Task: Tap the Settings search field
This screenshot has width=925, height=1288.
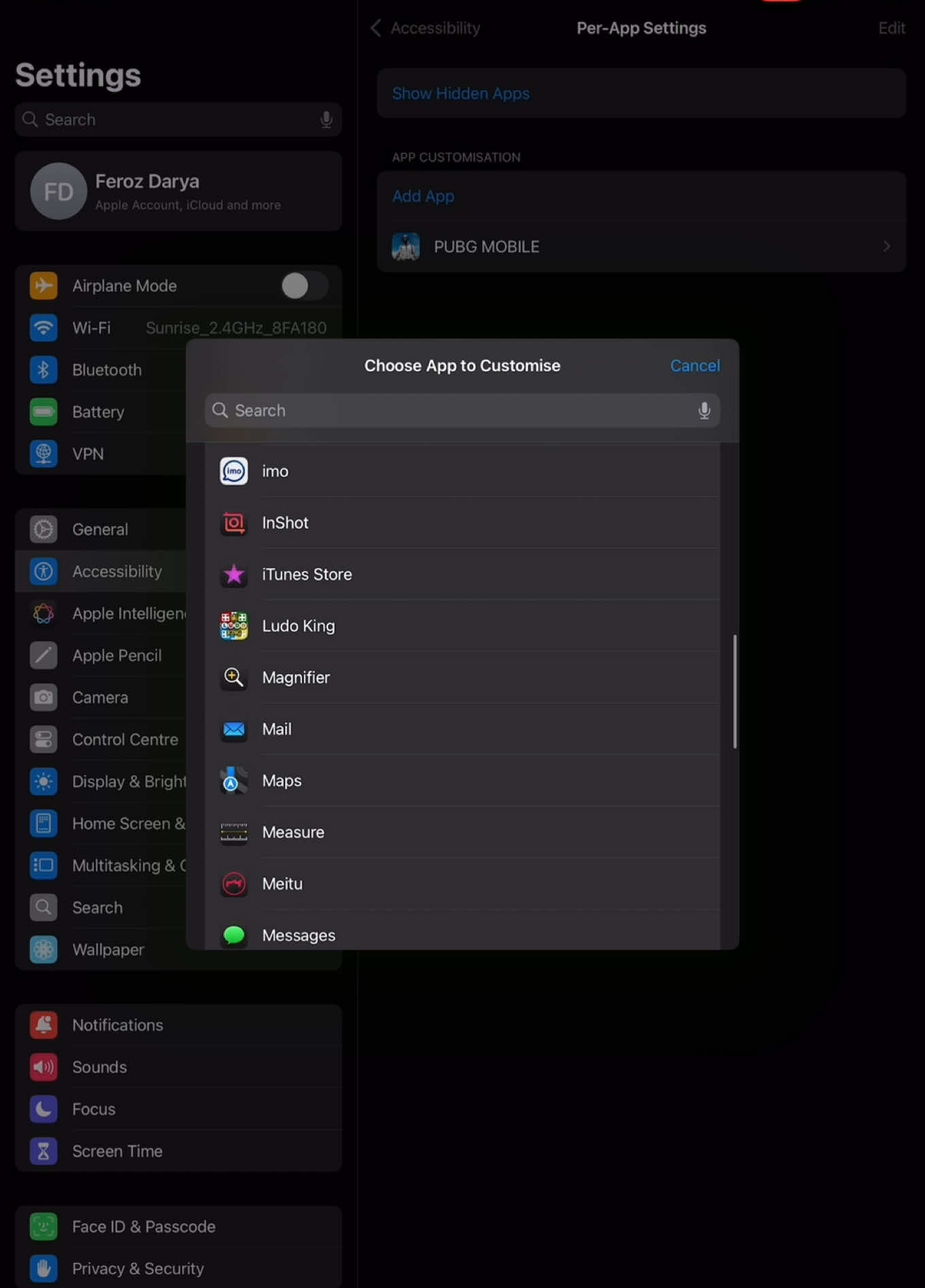Action: pyautogui.click(x=178, y=120)
